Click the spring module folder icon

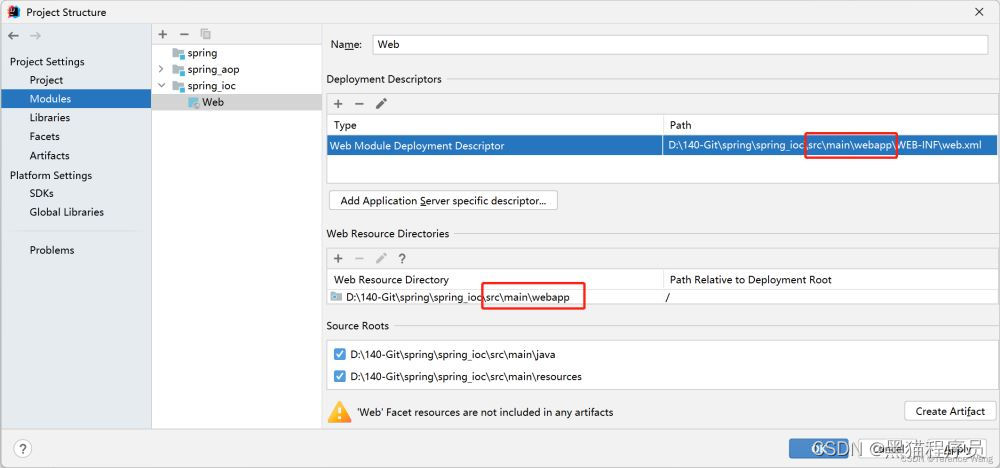(178, 53)
